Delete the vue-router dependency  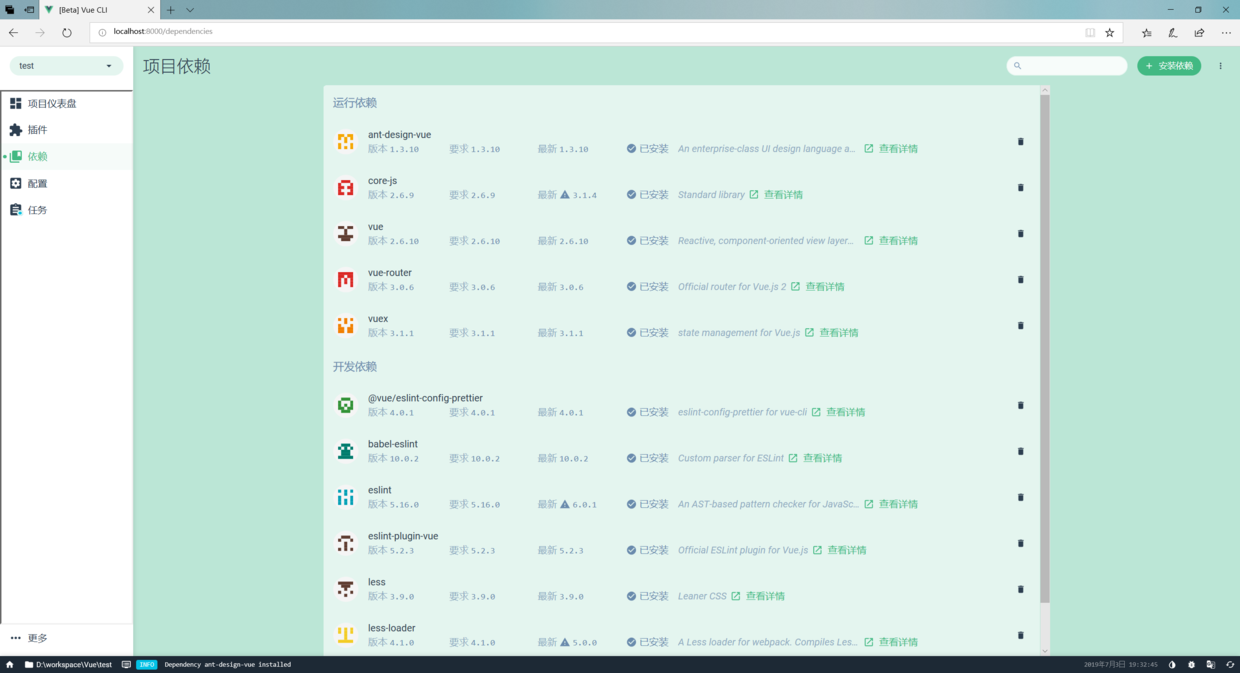[x=1020, y=280]
